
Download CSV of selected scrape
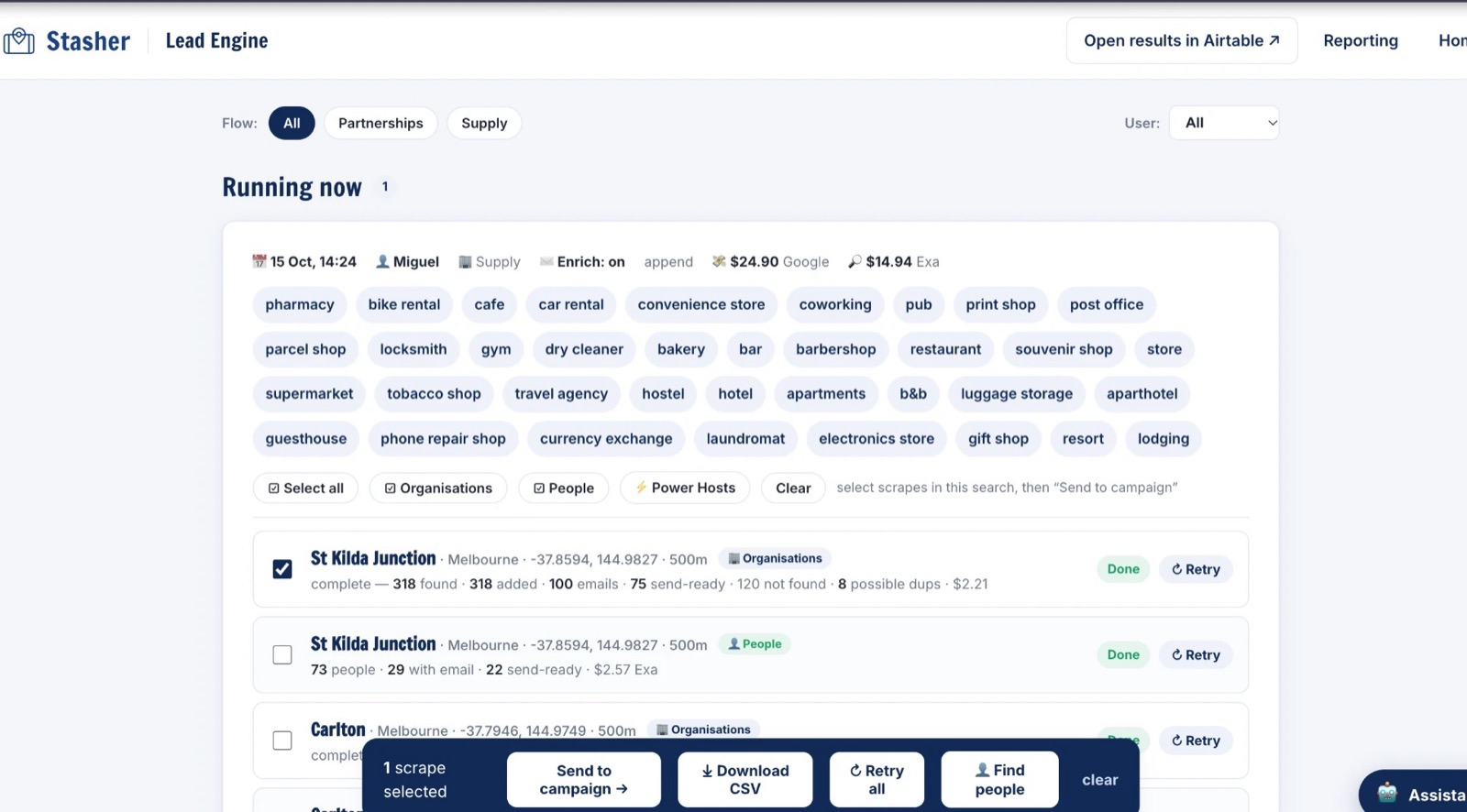745,780
